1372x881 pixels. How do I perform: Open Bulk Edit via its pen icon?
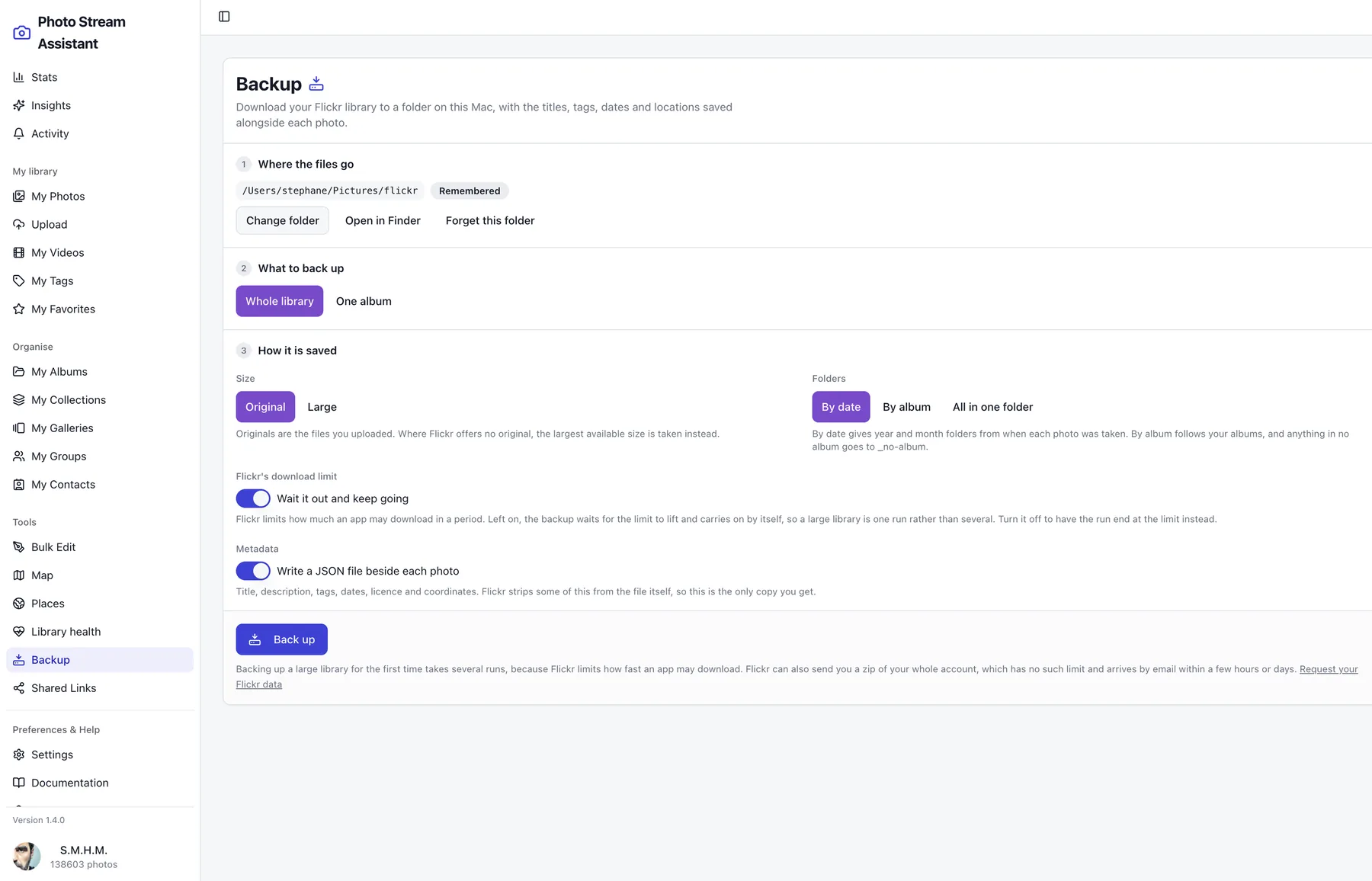[19, 546]
